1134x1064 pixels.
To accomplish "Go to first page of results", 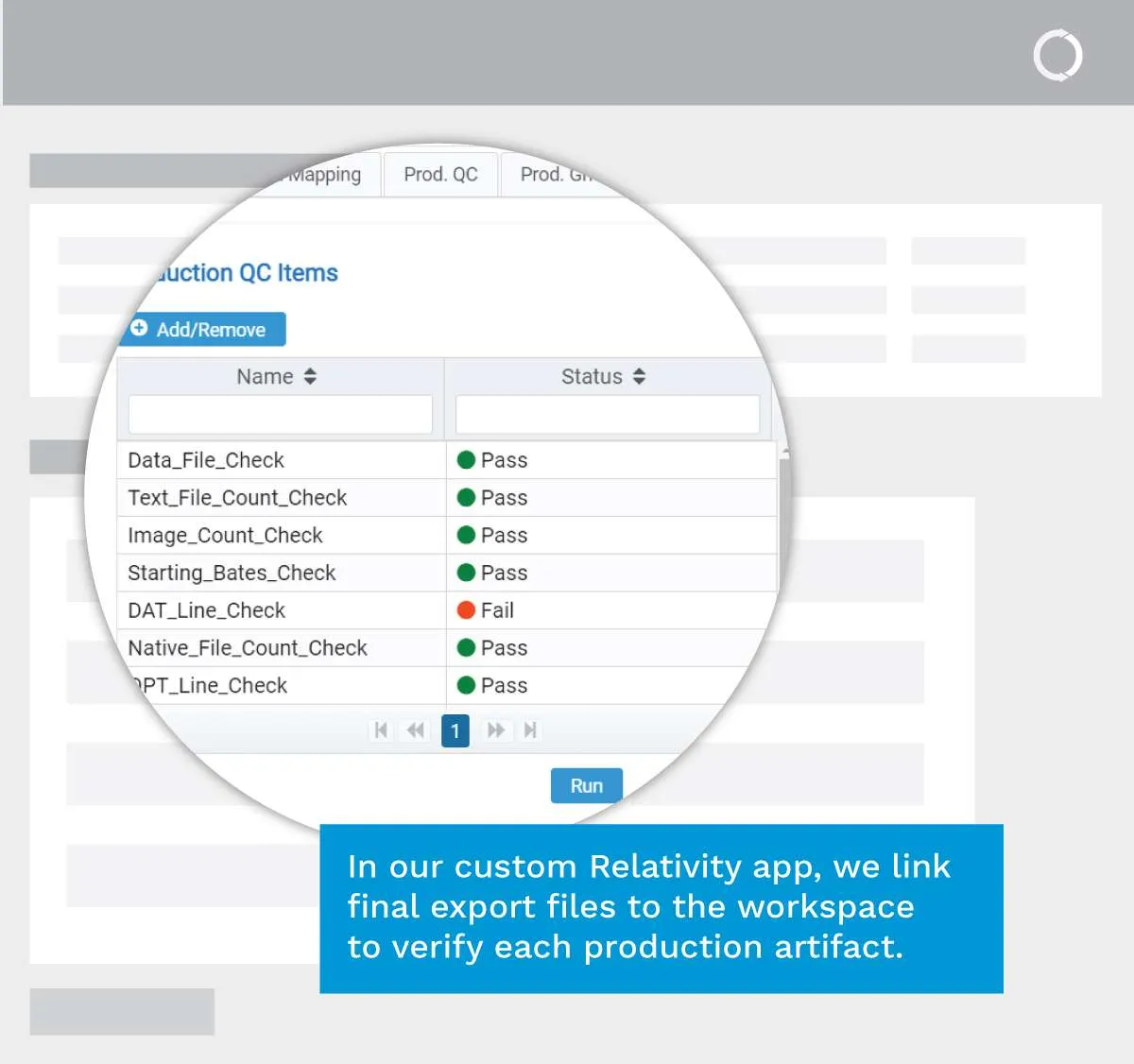I will pyautogui.click(x=381, y=730).
